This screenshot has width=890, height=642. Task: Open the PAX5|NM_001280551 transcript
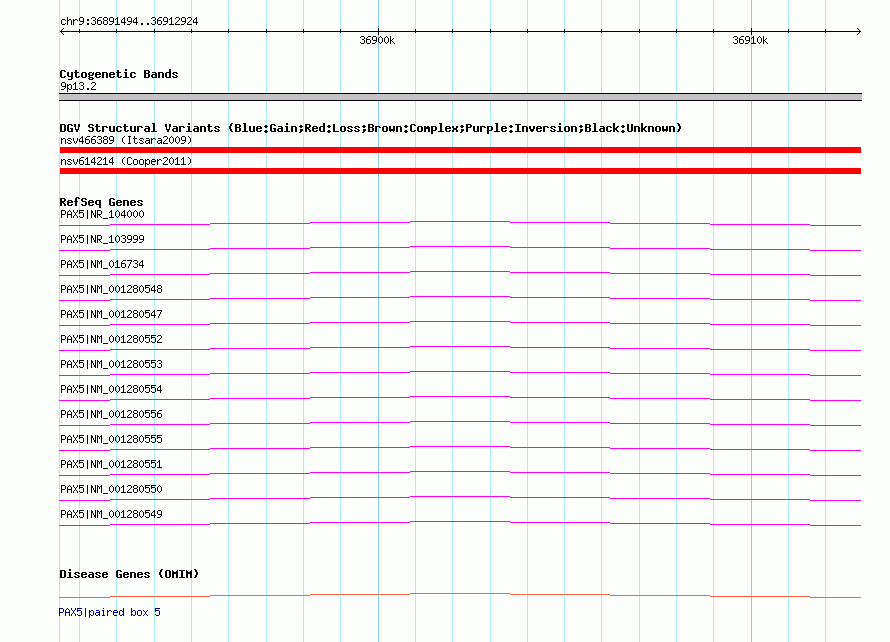coord(111,464)
